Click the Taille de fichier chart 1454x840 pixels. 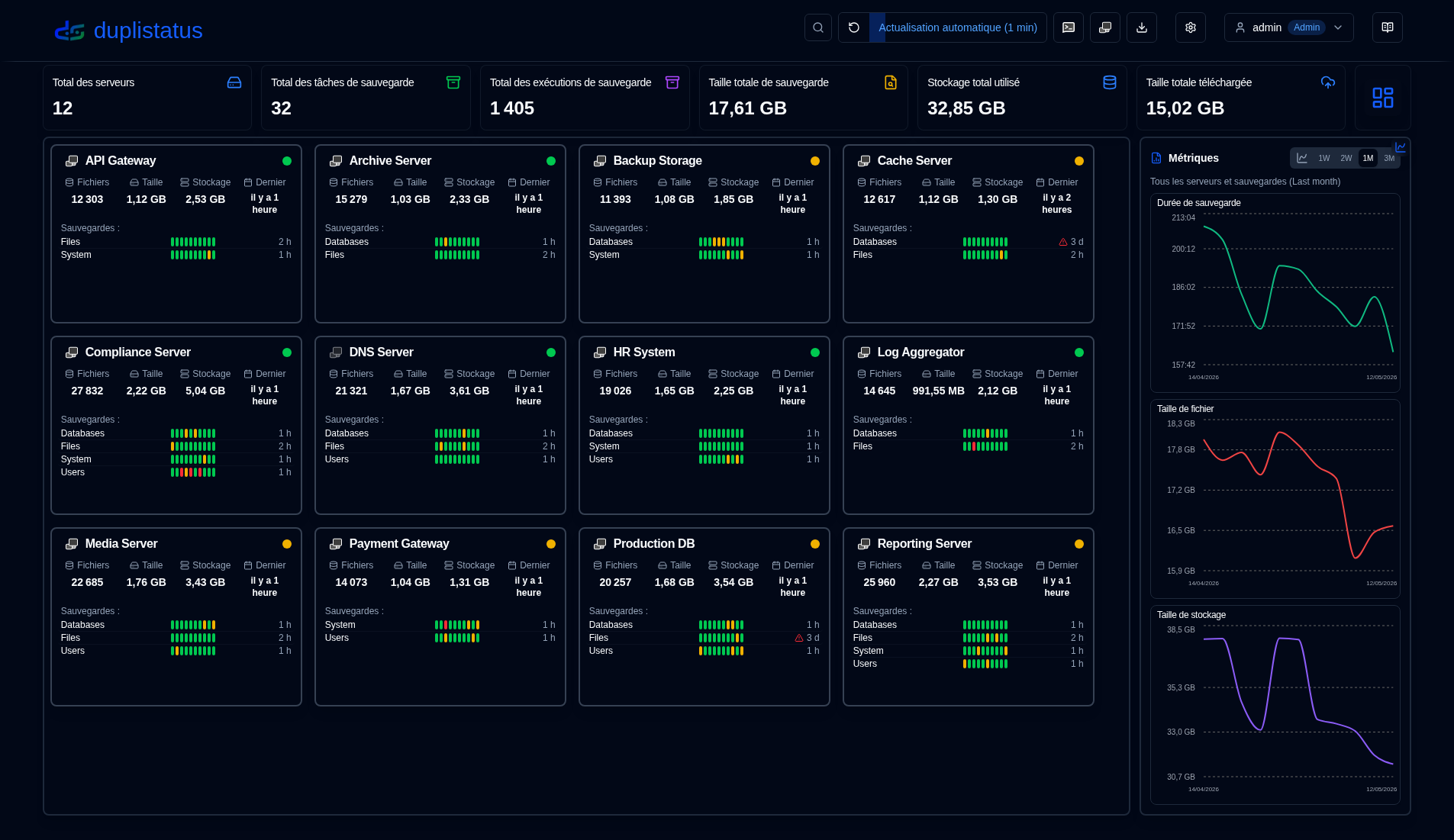tap(1275, 499)
